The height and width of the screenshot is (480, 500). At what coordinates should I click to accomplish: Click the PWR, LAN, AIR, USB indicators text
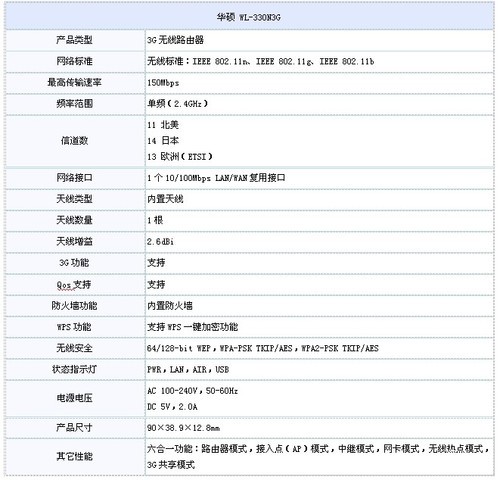(188, 369)
